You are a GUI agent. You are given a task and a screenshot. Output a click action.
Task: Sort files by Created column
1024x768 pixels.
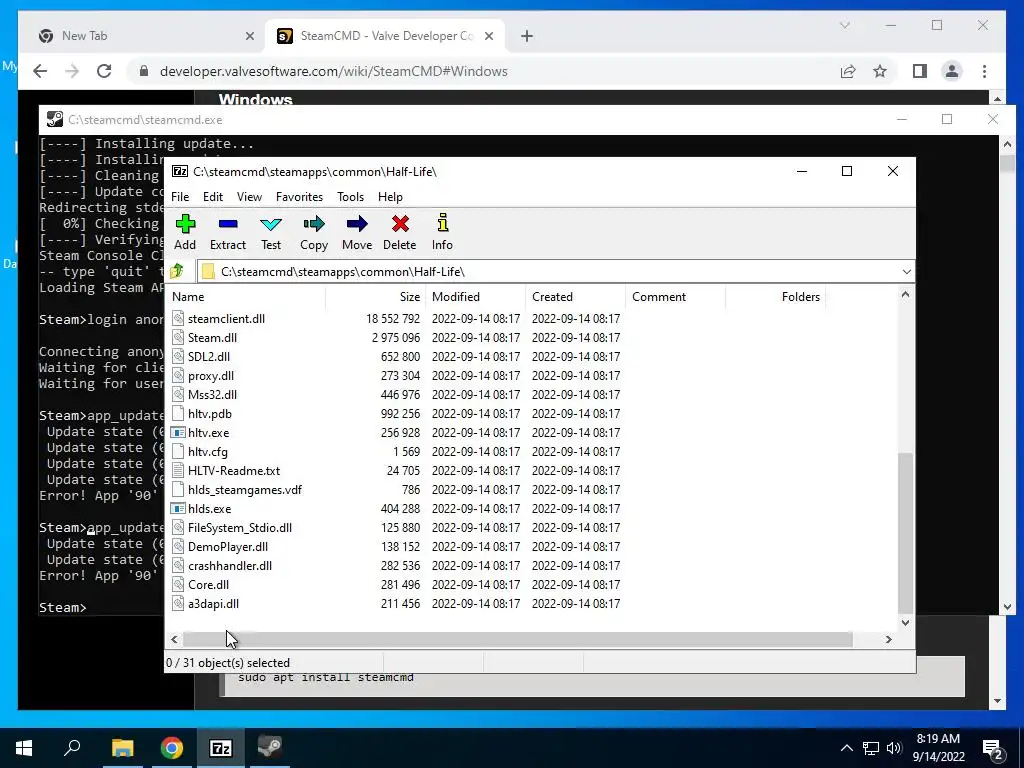pos(575,296)
